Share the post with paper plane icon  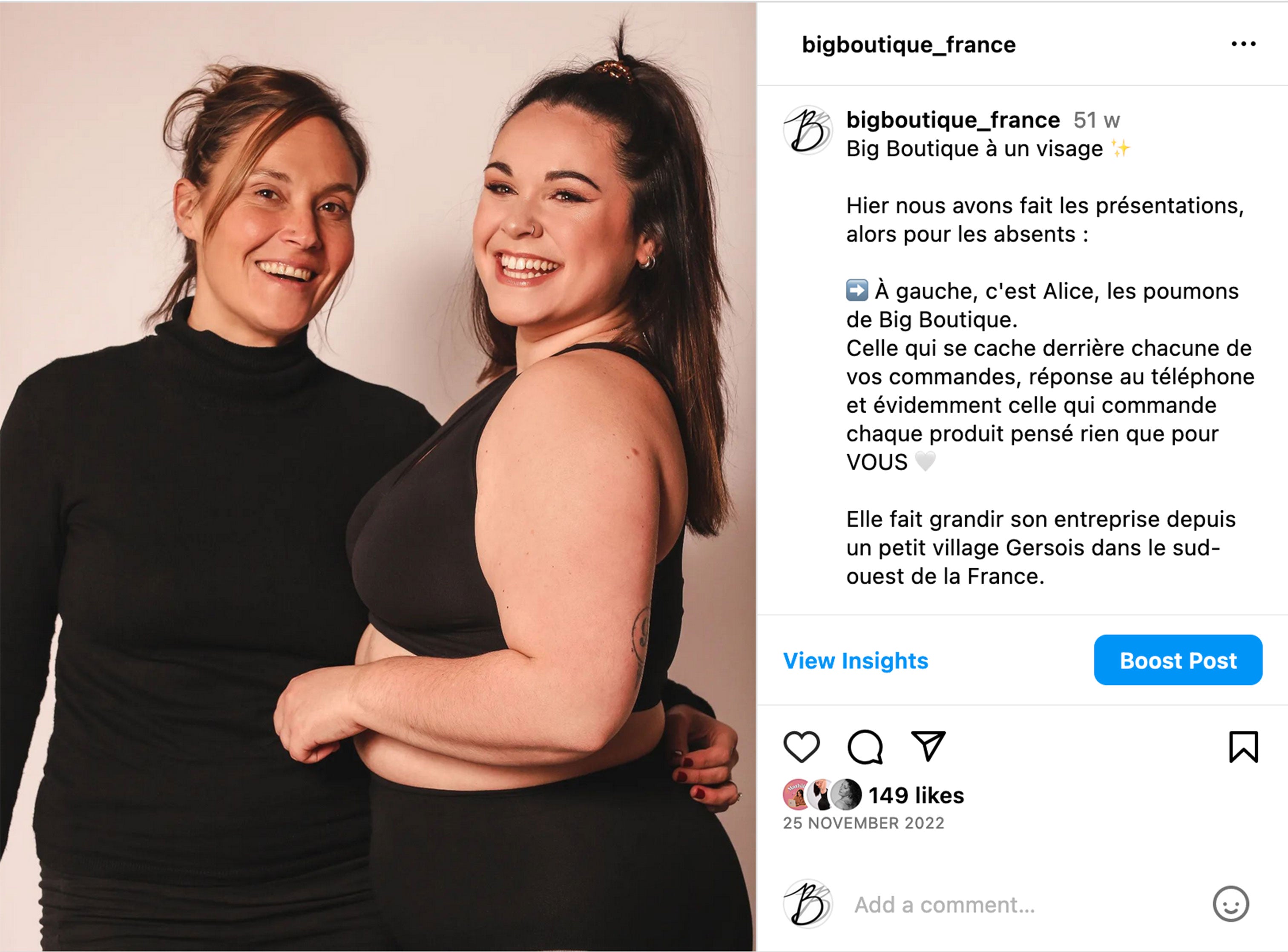tap(928, 746)
